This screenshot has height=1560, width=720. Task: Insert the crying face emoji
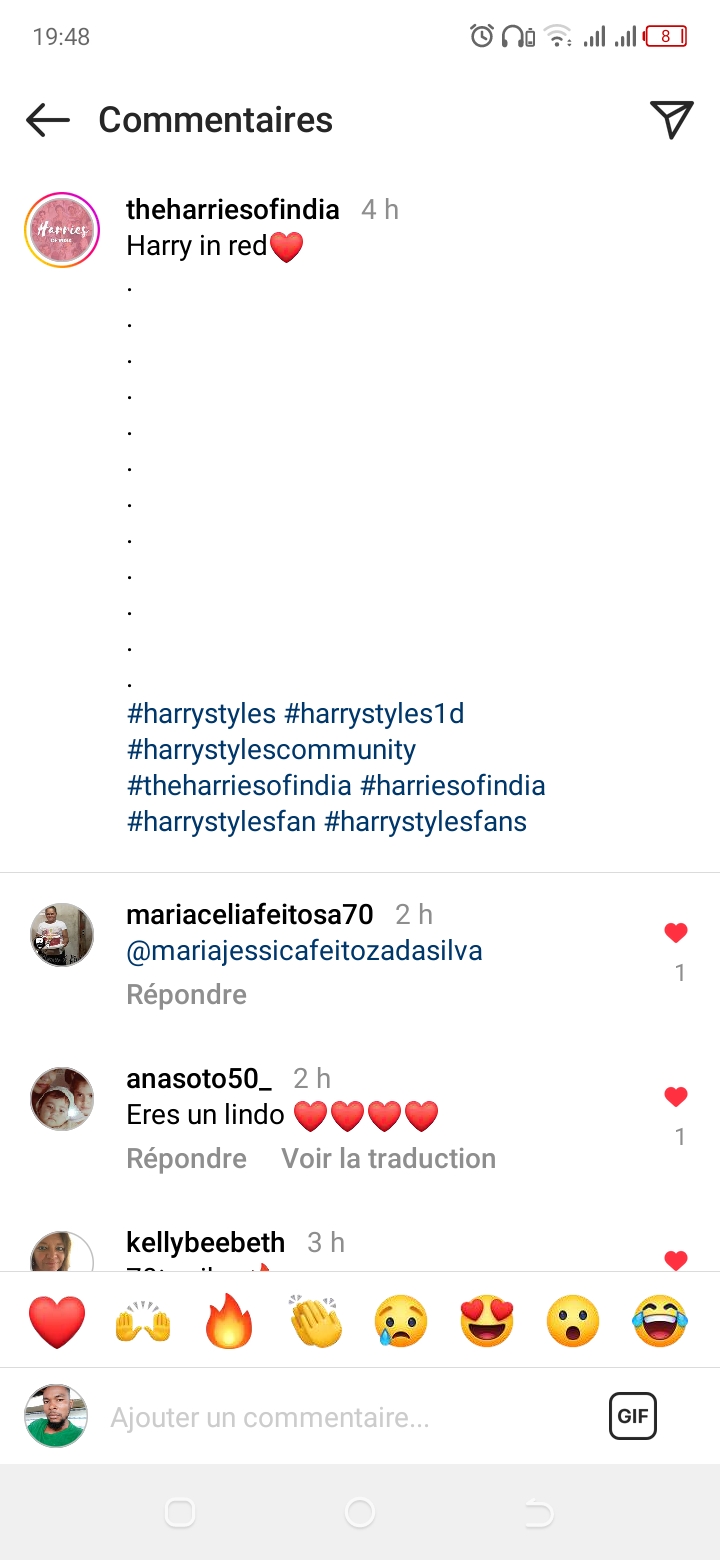click(401, 1321)
